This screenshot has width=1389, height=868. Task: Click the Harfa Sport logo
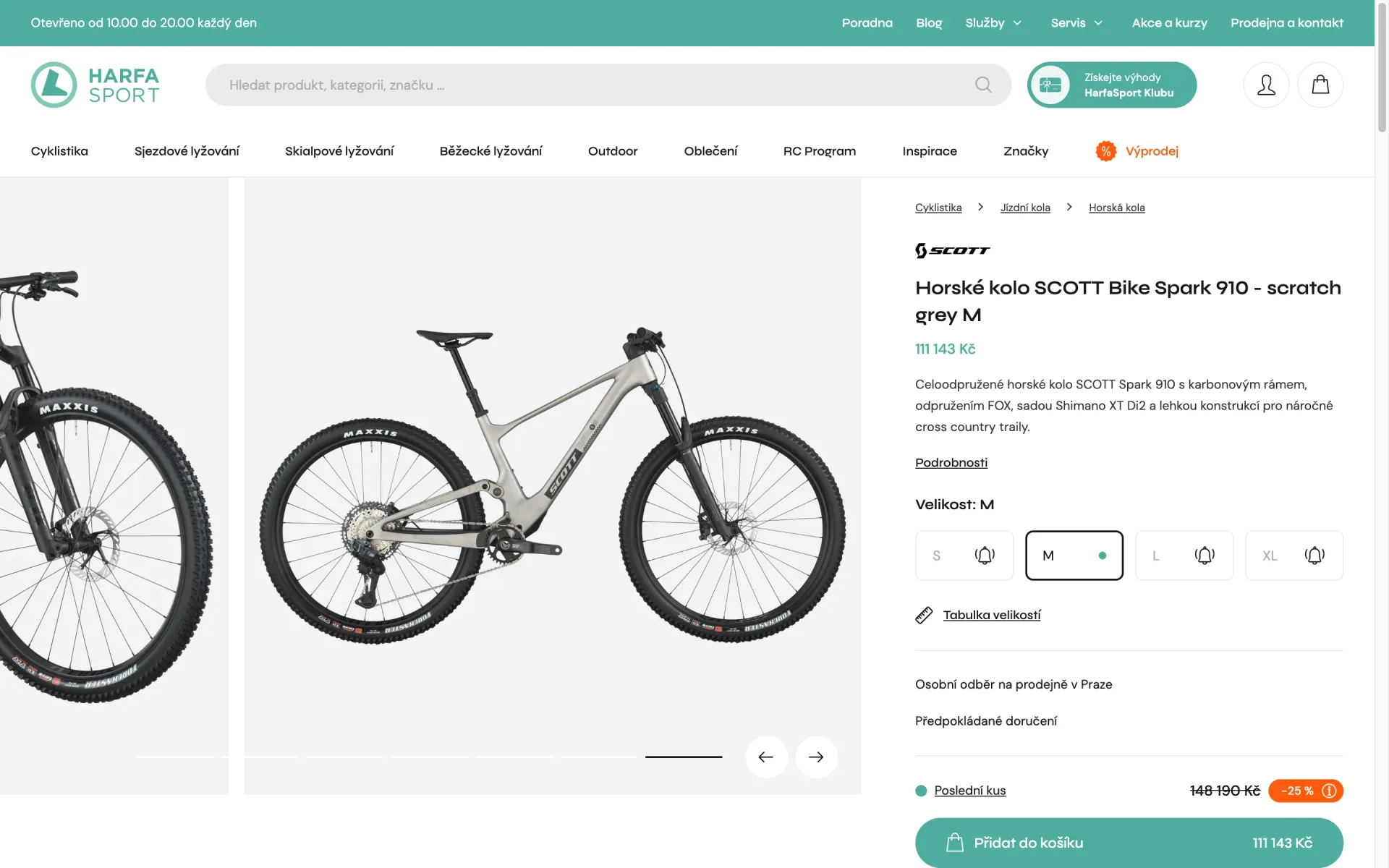pyautogui.click(x=95, y=85)
